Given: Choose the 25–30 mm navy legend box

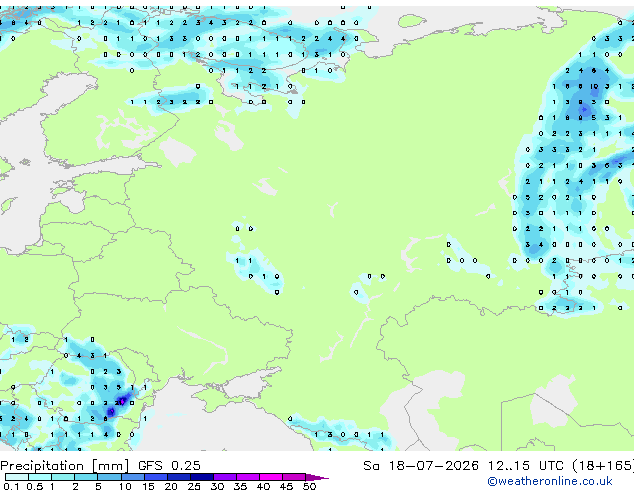Looking at the screenshot, I should pos(202,477).
